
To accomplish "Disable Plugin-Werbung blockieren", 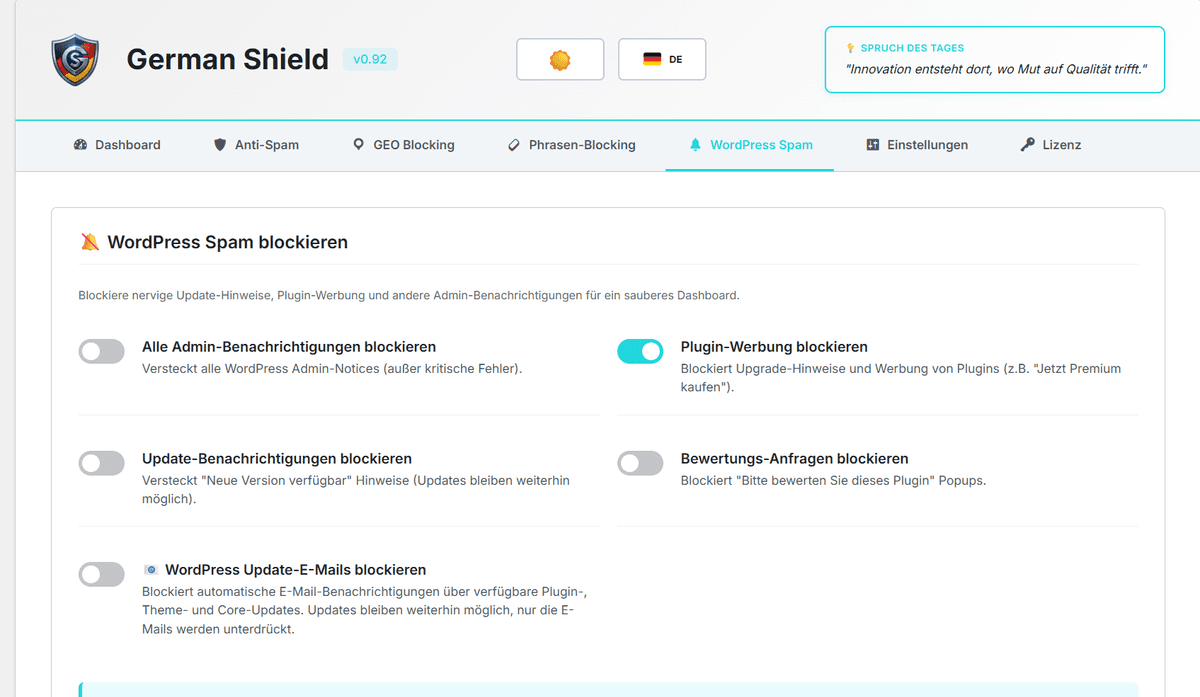I will (640, 351).
